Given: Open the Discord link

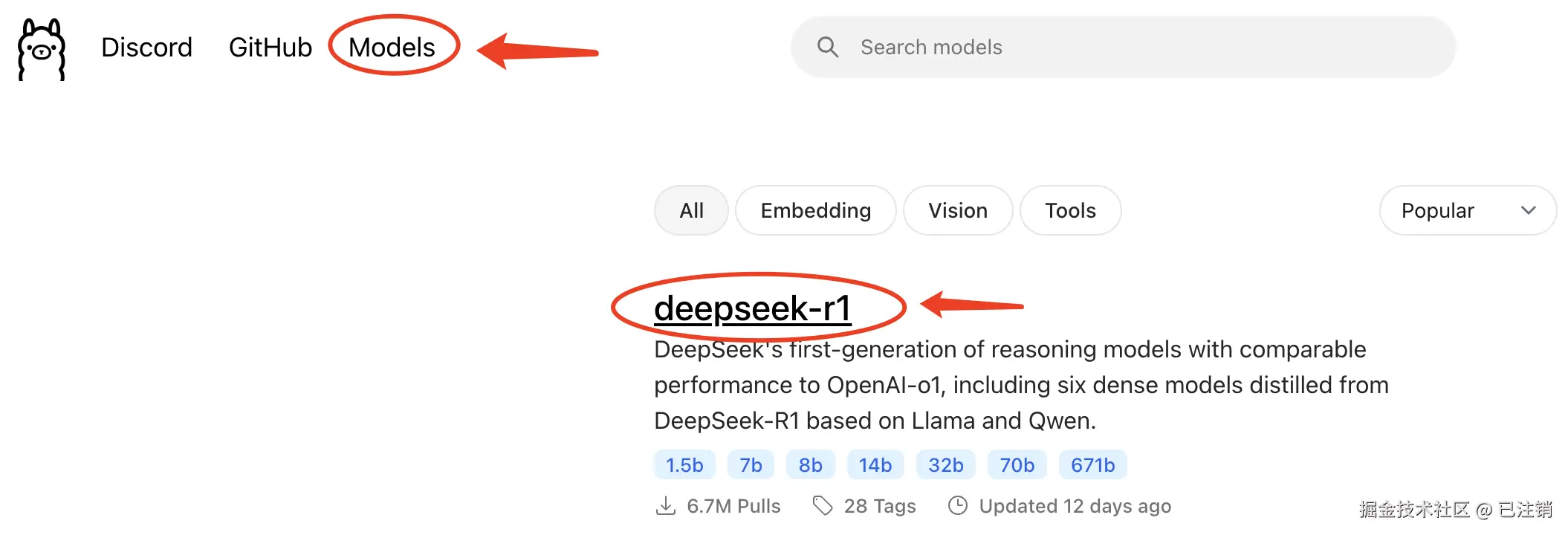Looking at the screenshot, I should click(146, 48).
